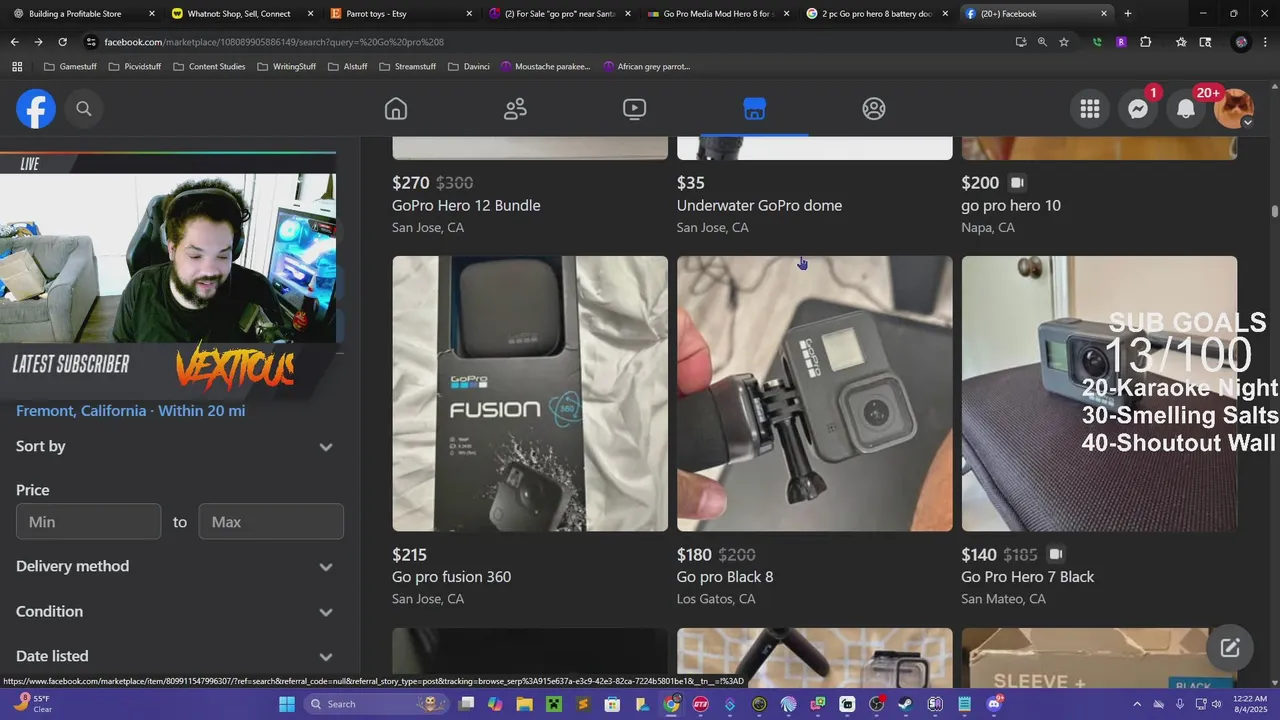Open the Go pro Black 8 listing photo
1280x720 pixels.
point(815,393)
